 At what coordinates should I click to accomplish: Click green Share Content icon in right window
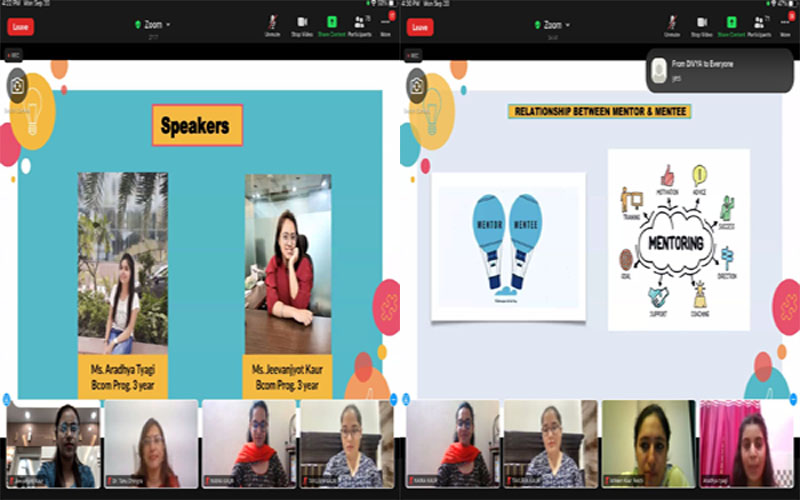pos(731,25)
